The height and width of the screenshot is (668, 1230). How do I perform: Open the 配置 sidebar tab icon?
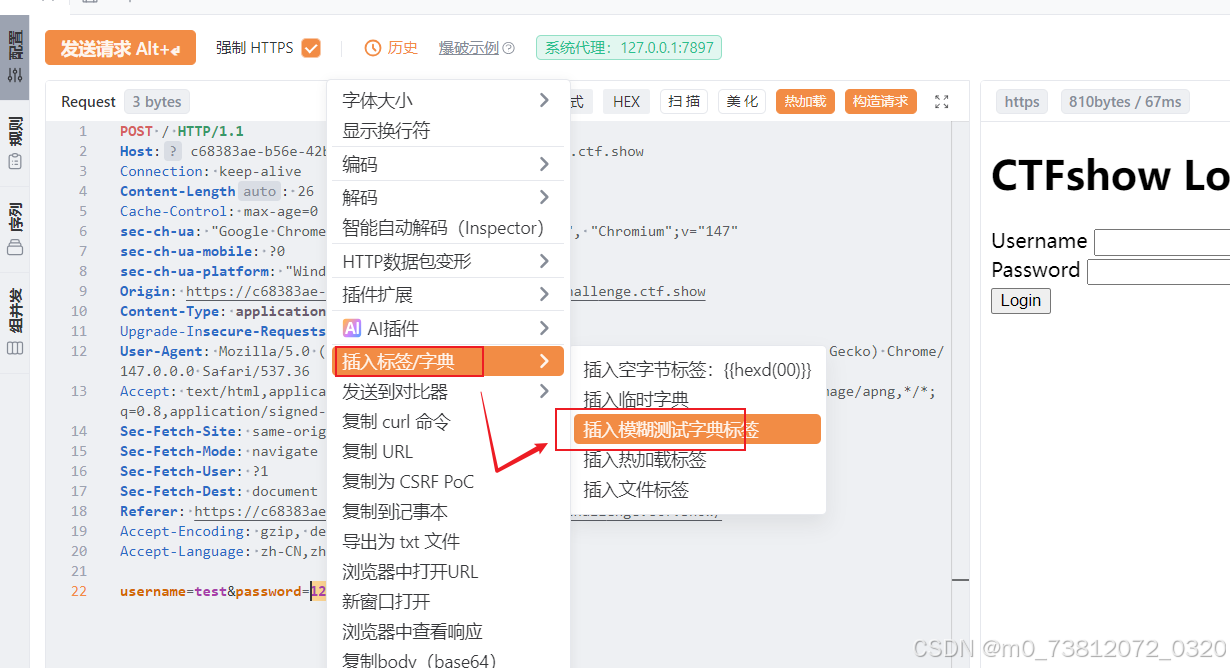coord(15,75)
